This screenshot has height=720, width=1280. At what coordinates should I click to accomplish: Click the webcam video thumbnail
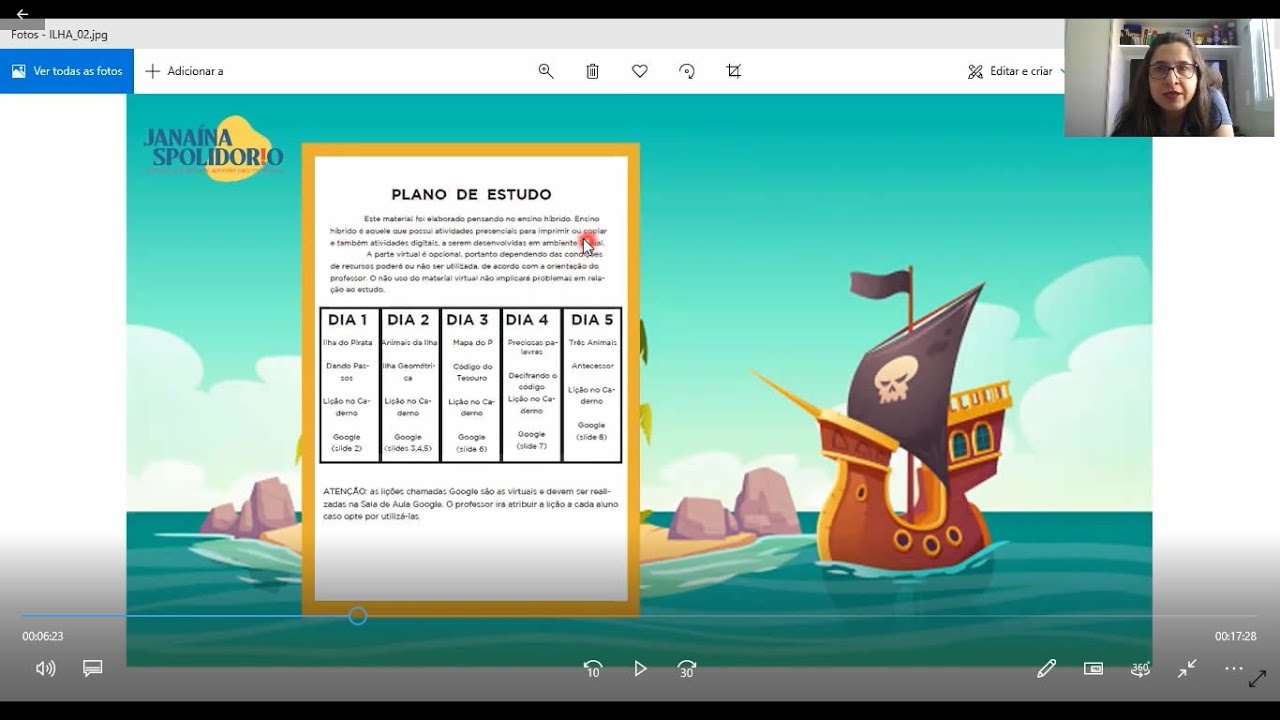pyautogui.click(x=1169, y=77)
